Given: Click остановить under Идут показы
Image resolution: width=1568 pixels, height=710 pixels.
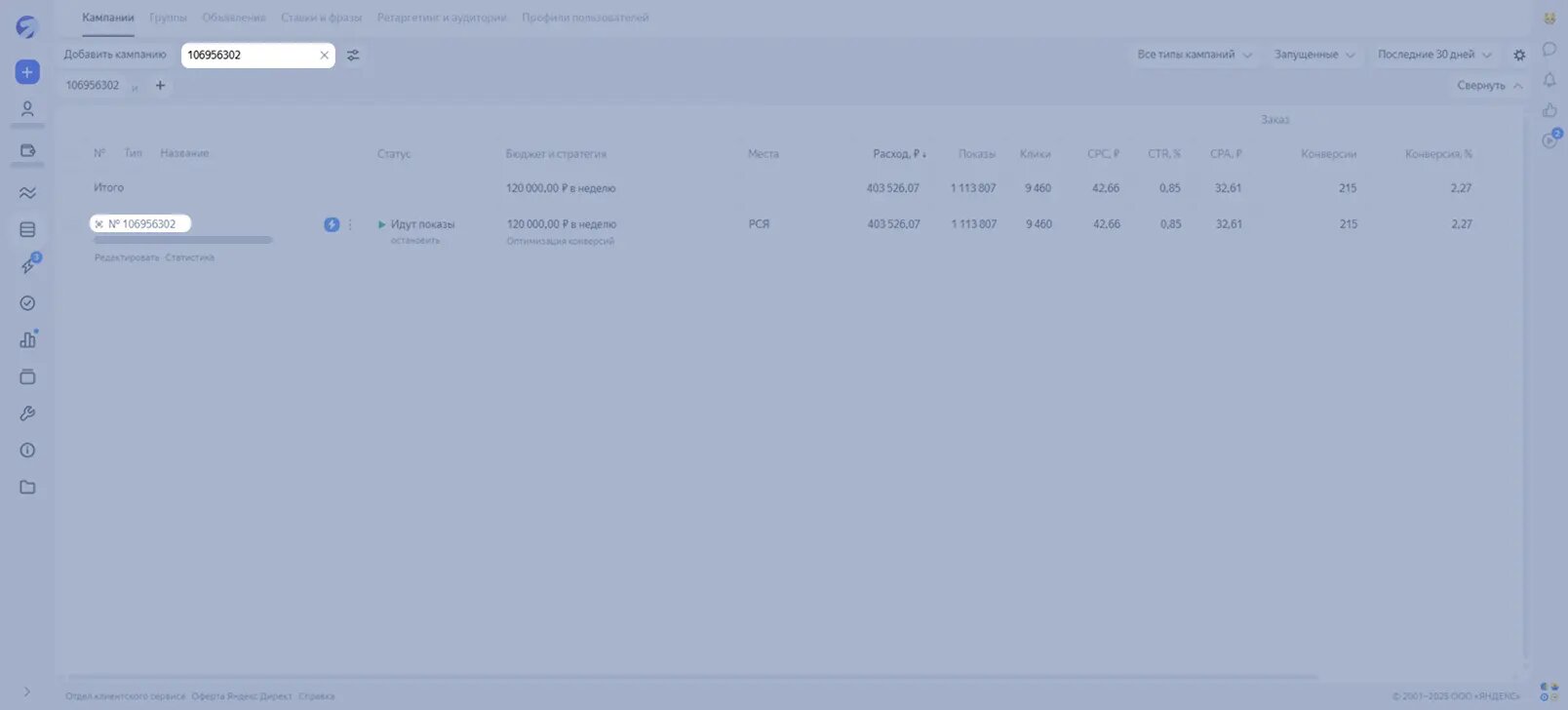Looking at the screenshot, I should [x=415, y=240].
